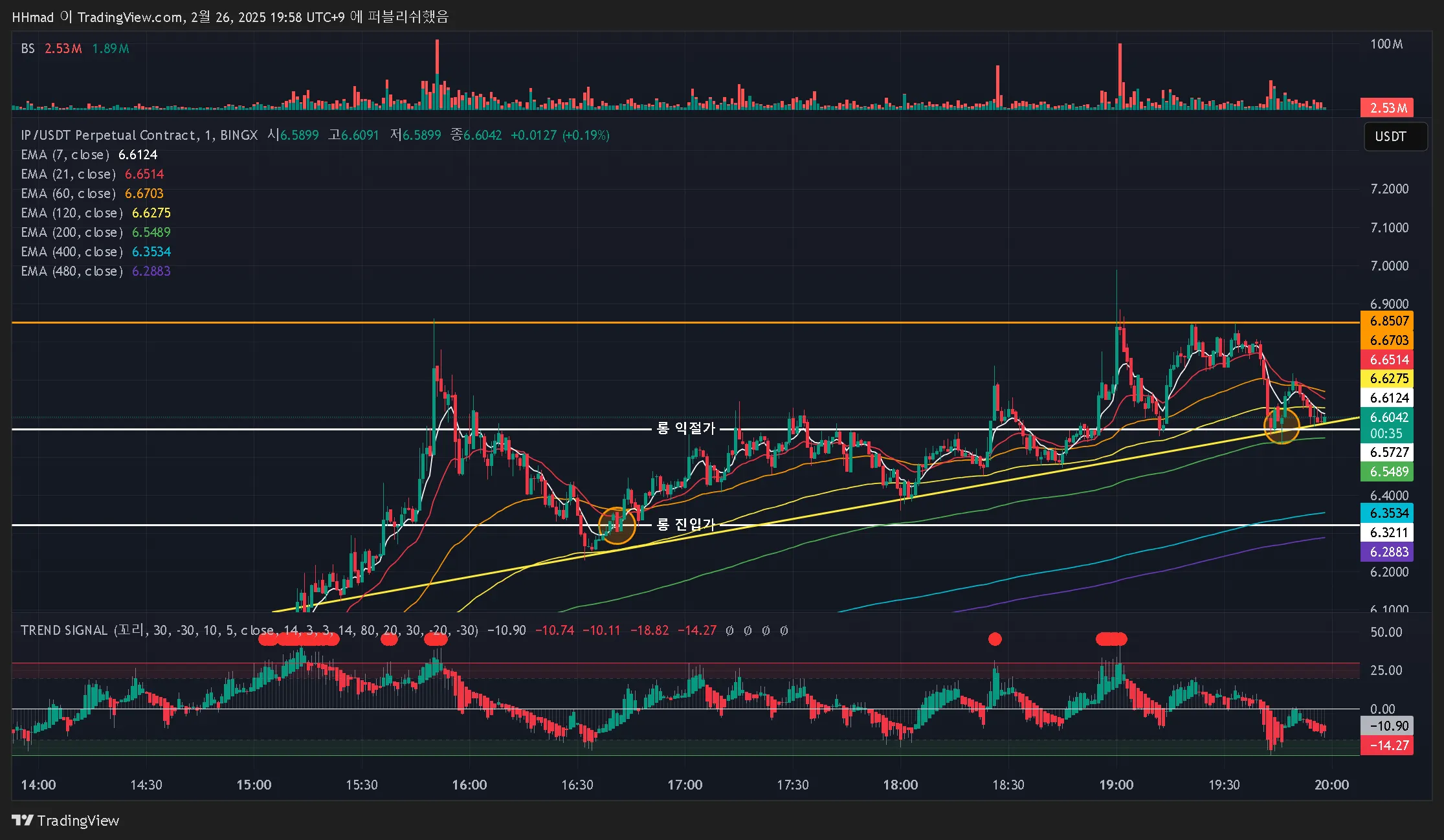Click the 6.8507 orange price label
The width and height of the screenshot is (1444, 840).
click(1387, 321)
